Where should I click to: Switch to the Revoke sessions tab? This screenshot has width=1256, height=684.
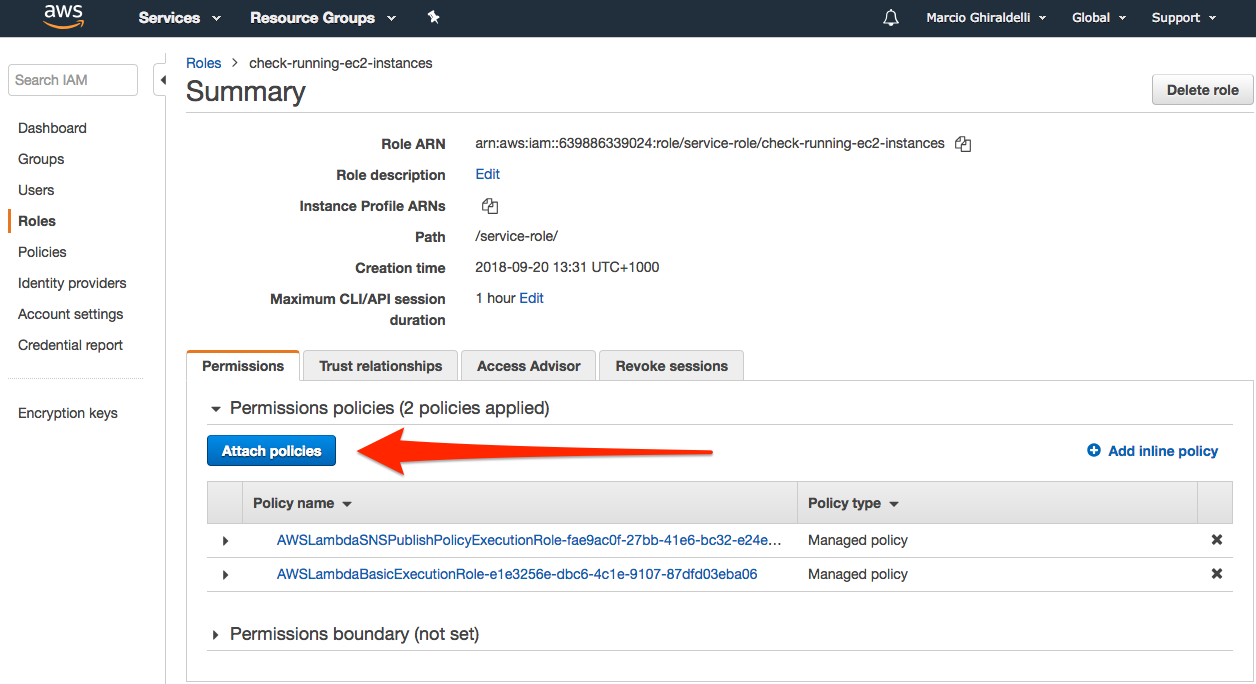pos(671,366)
